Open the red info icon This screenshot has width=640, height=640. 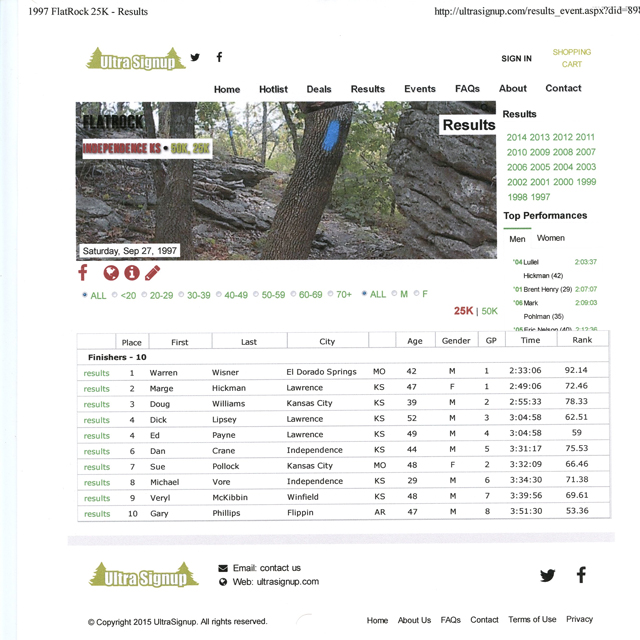[x=132, y=273]
